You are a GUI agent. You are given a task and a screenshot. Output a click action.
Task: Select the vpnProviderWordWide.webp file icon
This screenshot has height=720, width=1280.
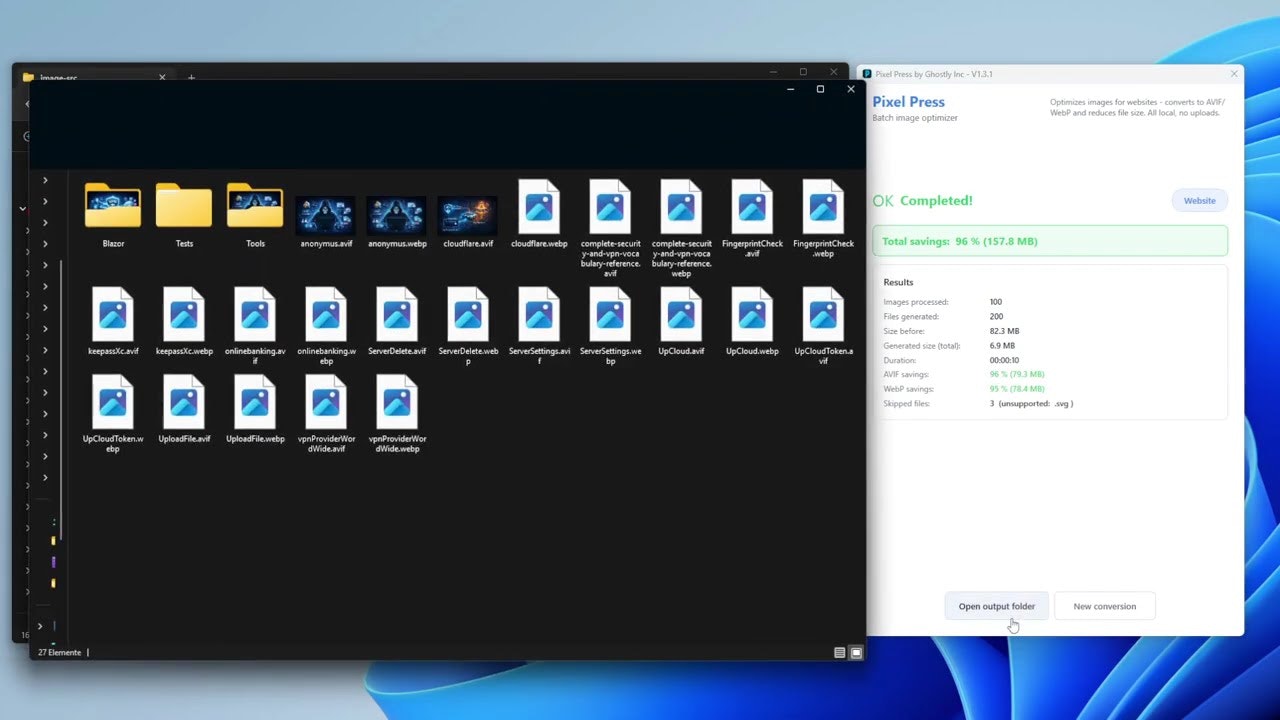pos(397,402)
